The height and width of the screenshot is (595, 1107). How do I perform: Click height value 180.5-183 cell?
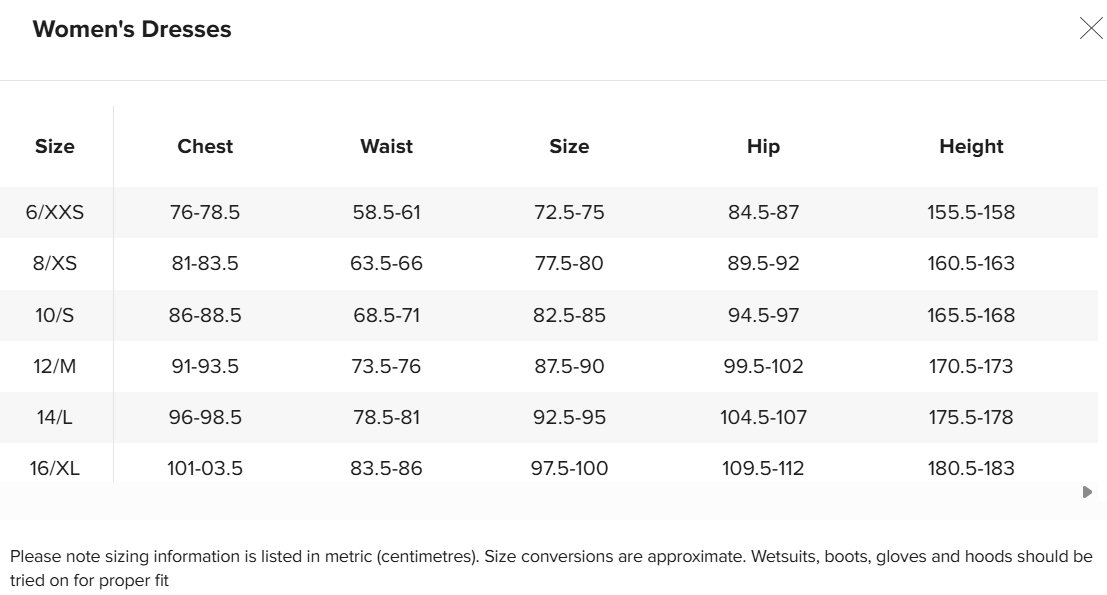coord(971,468)
